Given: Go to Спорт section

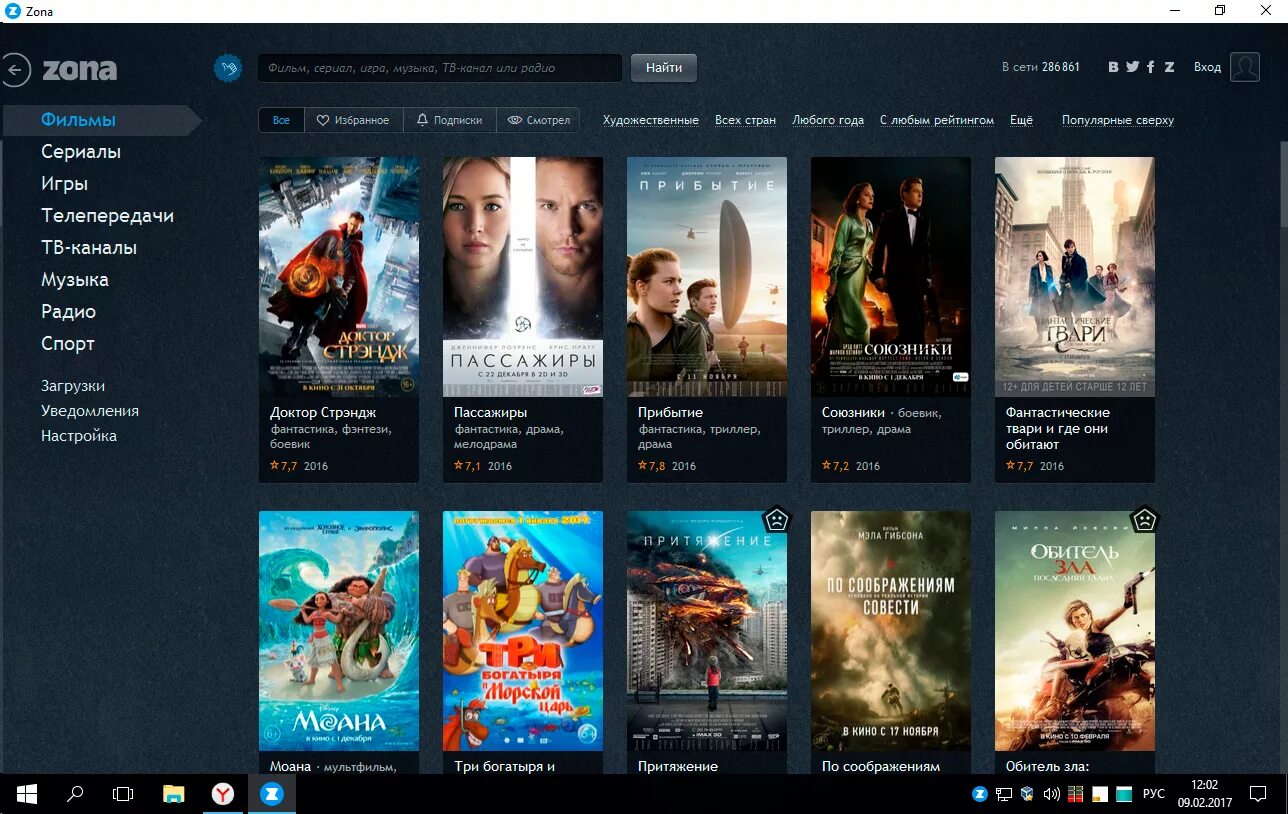Looking at the screenshot, I should pos(68,344).
